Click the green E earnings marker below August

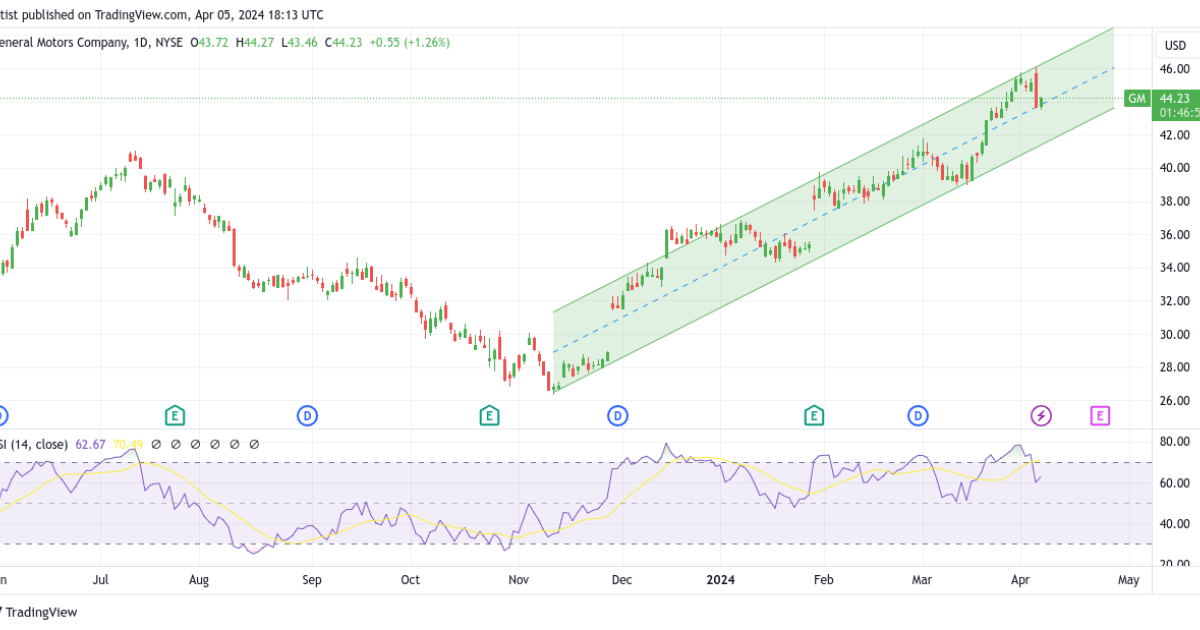(x=174, y=416)
